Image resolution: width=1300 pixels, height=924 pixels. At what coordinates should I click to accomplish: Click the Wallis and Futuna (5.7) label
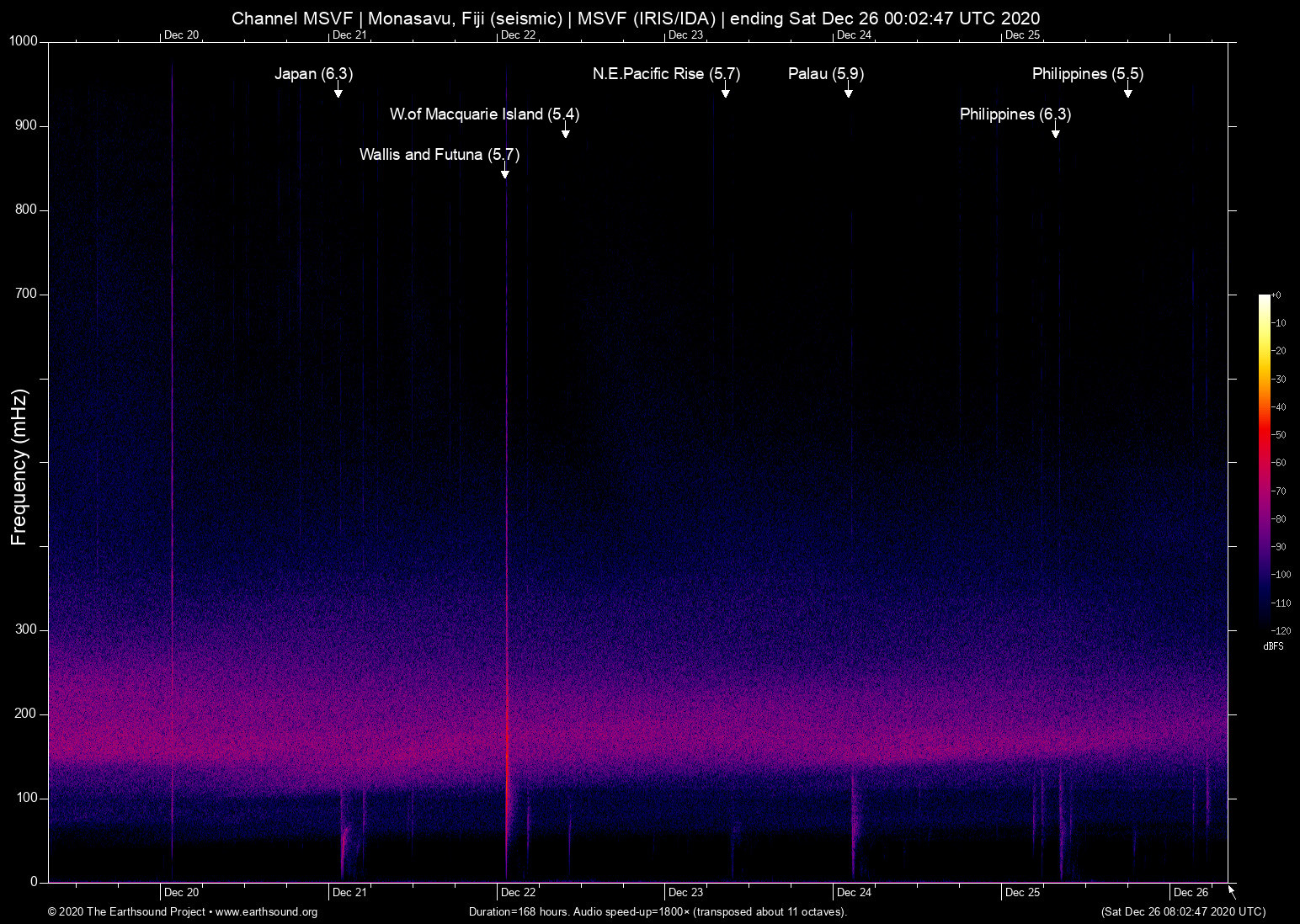click(x=439, y=155)
